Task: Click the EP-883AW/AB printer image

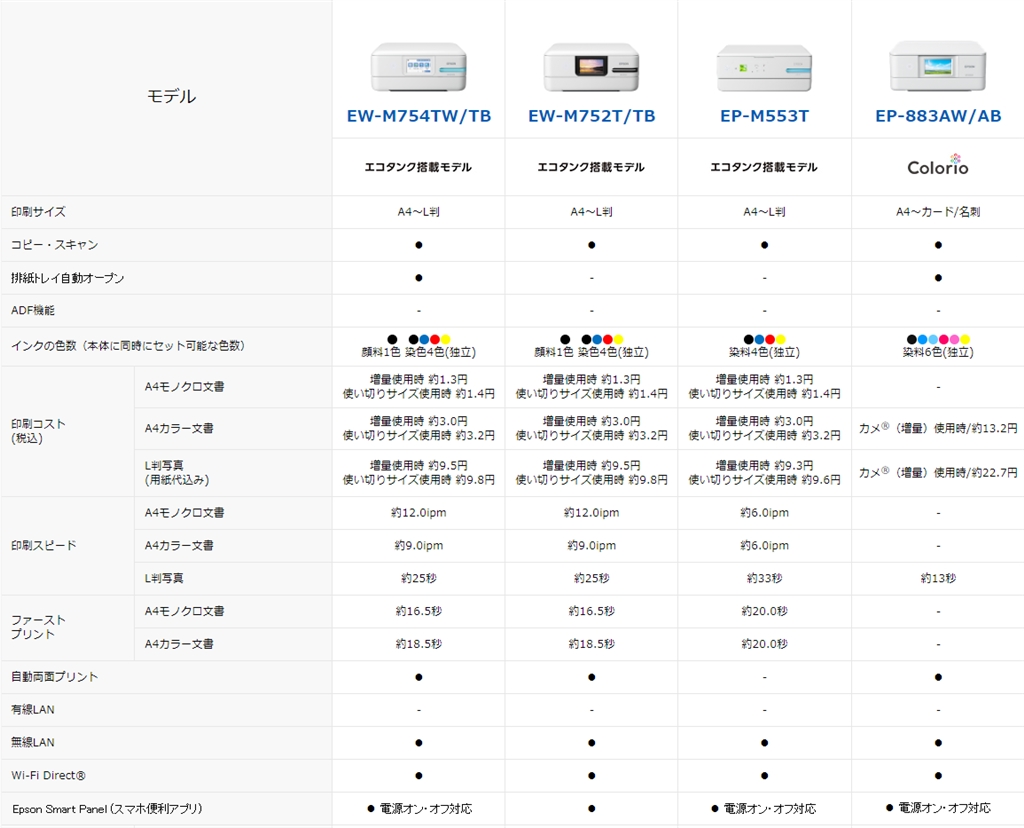Action: (938, 65)
